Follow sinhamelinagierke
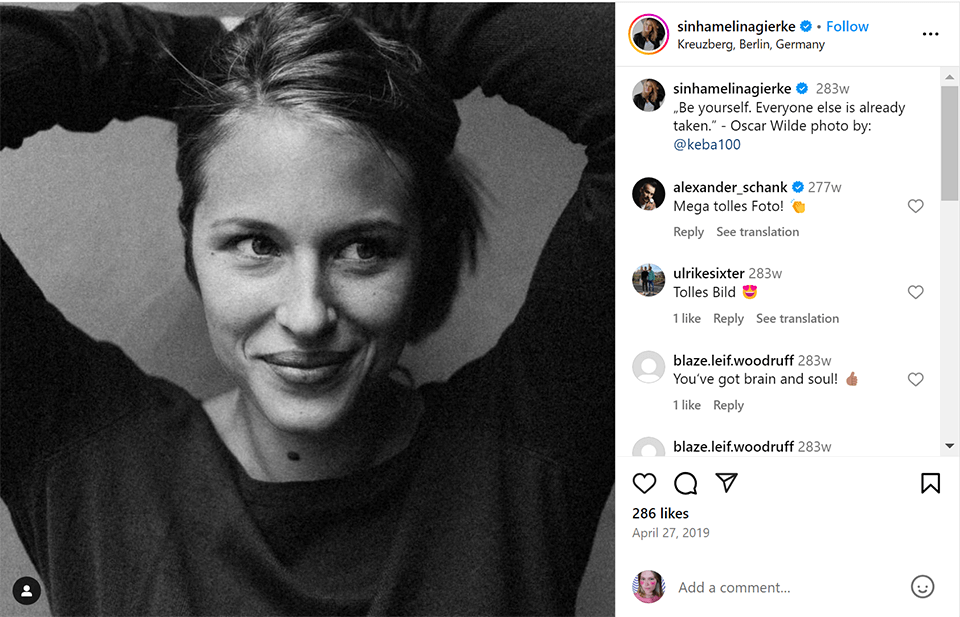This screenshot has height=617, width=960. [x=847, y=26]
